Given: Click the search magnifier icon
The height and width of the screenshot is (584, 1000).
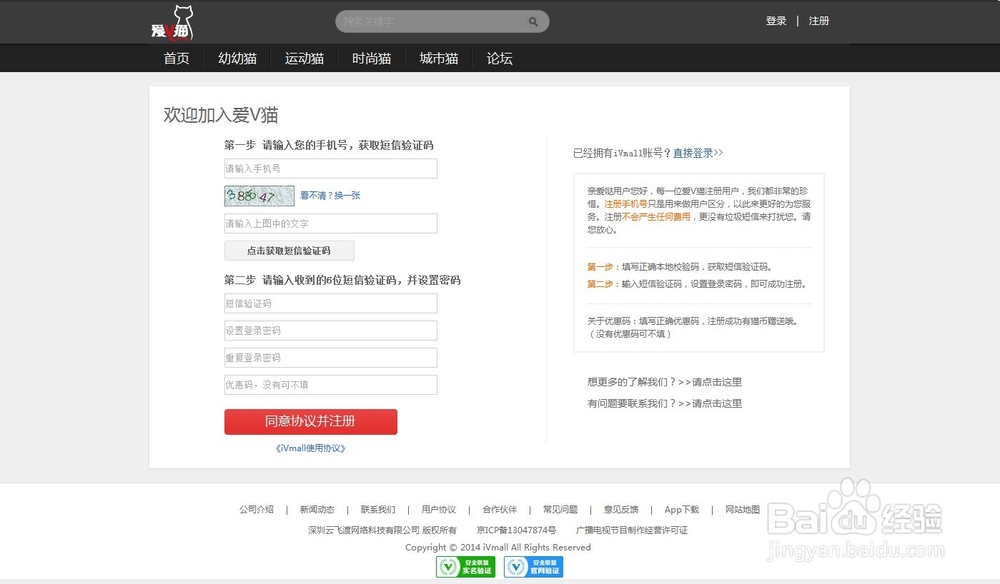Looking at the screenshot, I should click(532, 21).
